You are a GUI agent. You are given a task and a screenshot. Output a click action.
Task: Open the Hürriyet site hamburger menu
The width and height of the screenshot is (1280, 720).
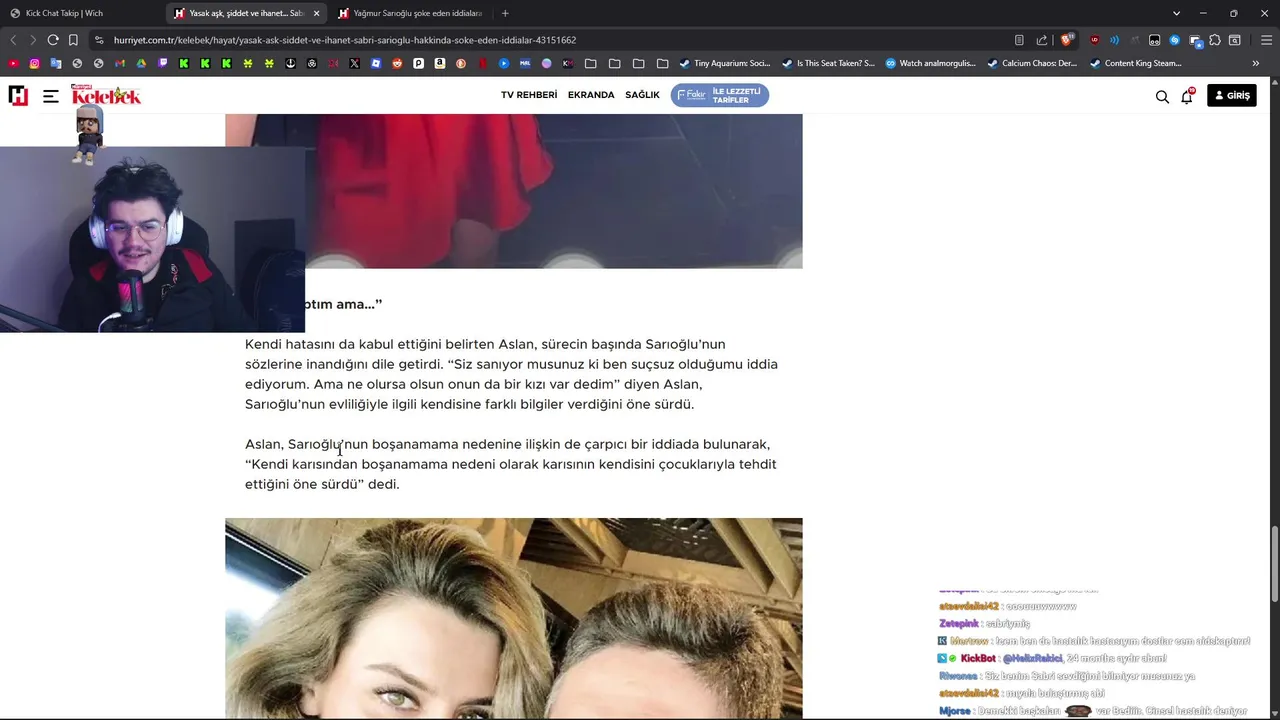pyautogui.click(x=51, y=96)
